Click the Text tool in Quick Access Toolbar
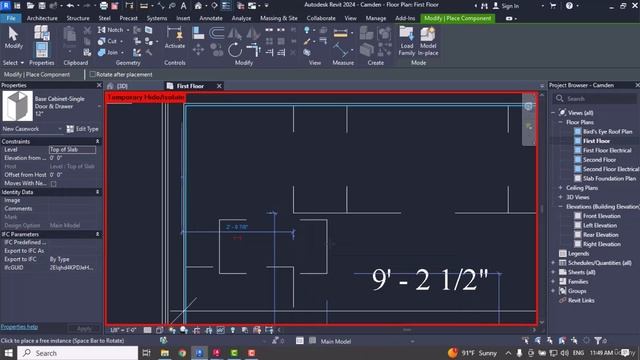640x360 pixels. (x=183, y=6)
